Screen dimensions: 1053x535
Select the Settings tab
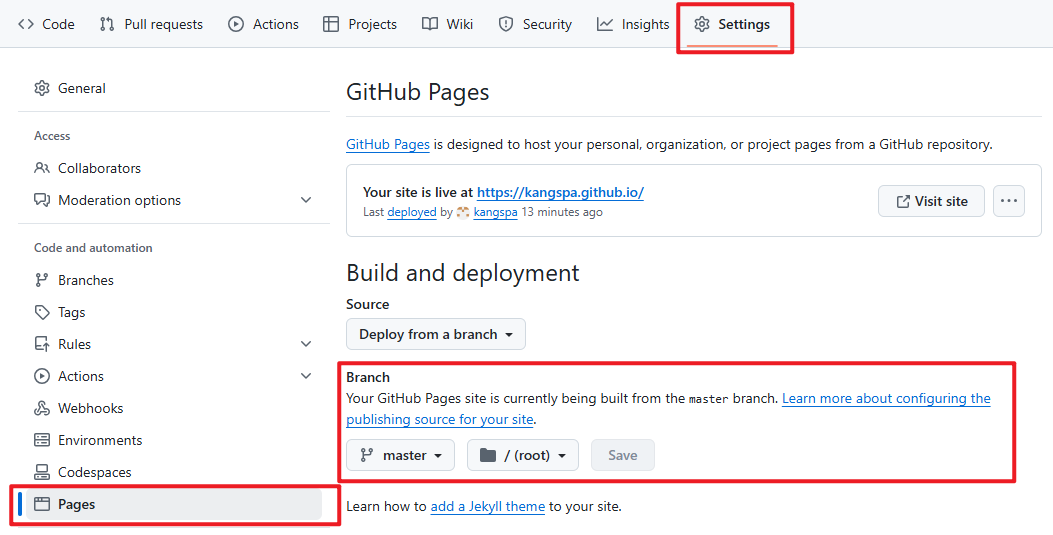point(732,24)
